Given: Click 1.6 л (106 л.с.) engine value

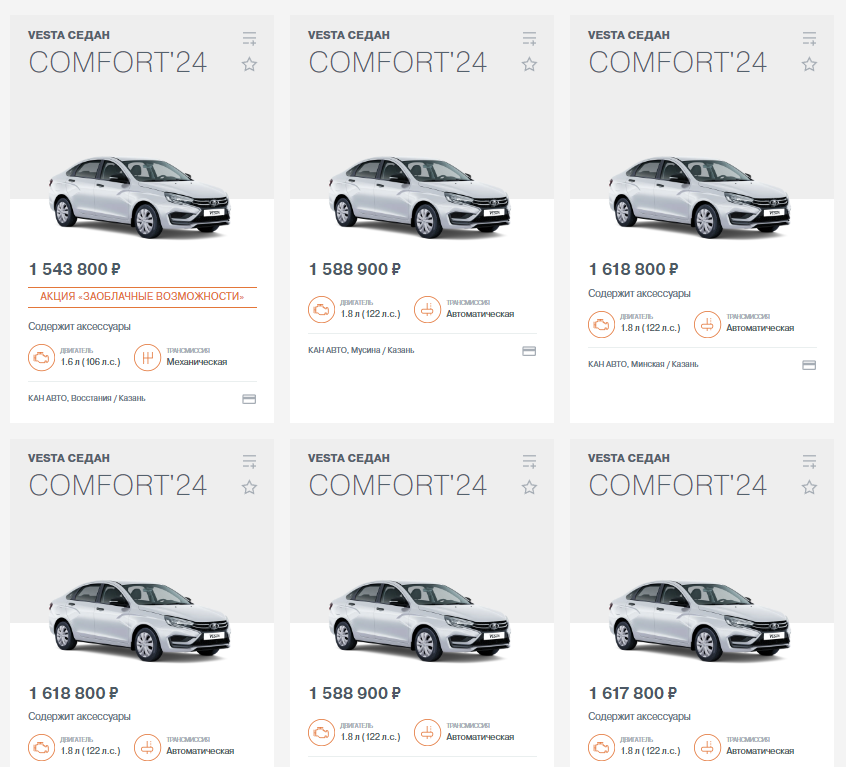Looking at the screenshot, I should [x=91, y=362].
